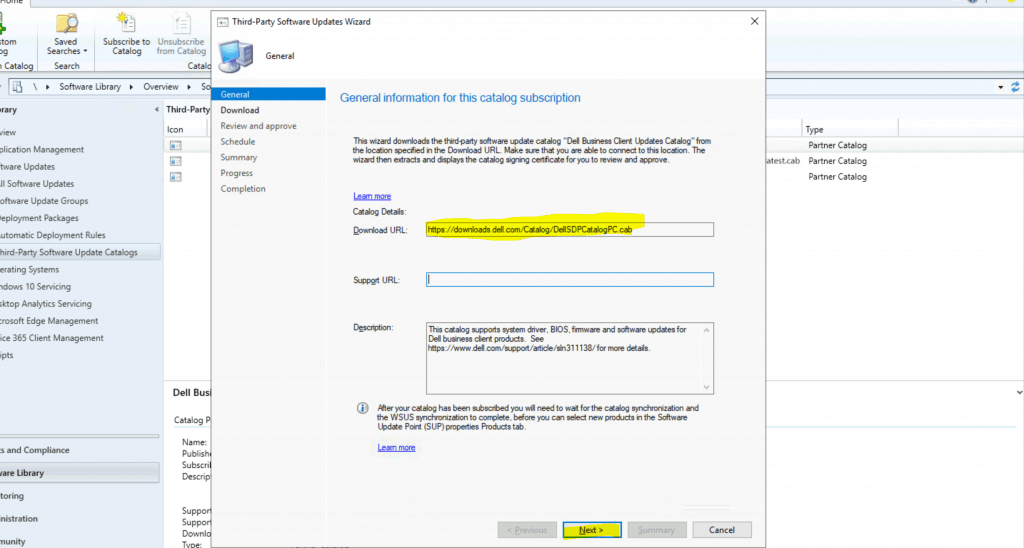Image resolution: width=1024 pixels, height=548 pixels.
Task: Click third catalog row icon in list
Action: pos(176,176)
